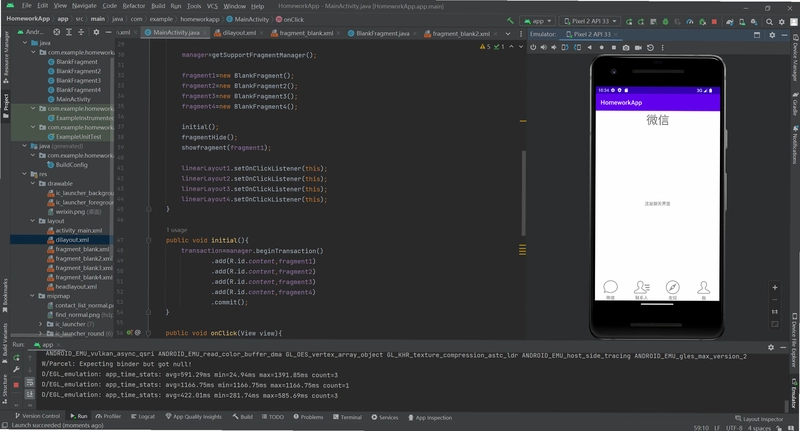800x431 pixels.
Task: Click the Debug app bug icon
Action: tap(665, 21)
